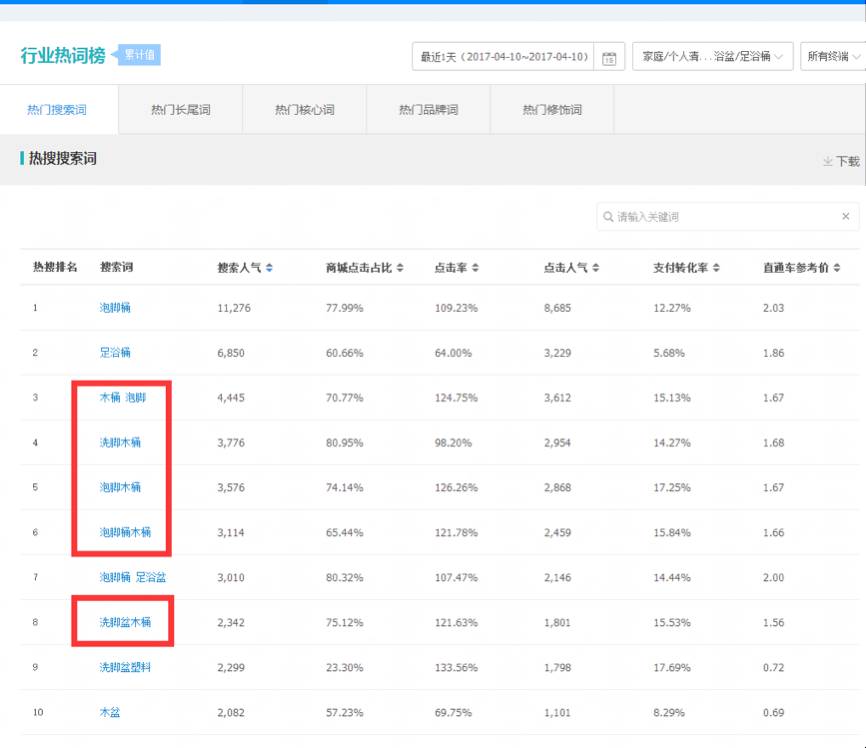Open the 木盆 keyword link
Screen dimensions: 866x748
coord(110,712)
